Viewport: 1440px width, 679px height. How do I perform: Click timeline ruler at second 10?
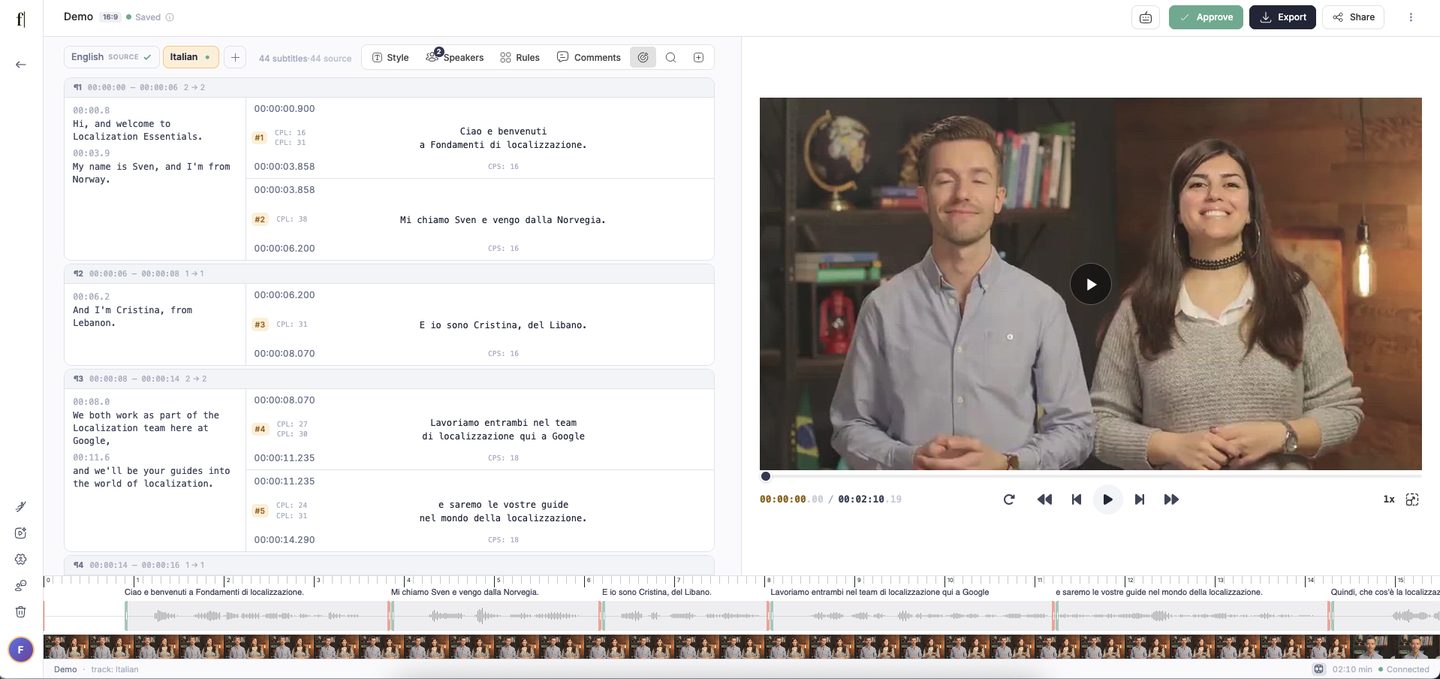click(949, 580)
